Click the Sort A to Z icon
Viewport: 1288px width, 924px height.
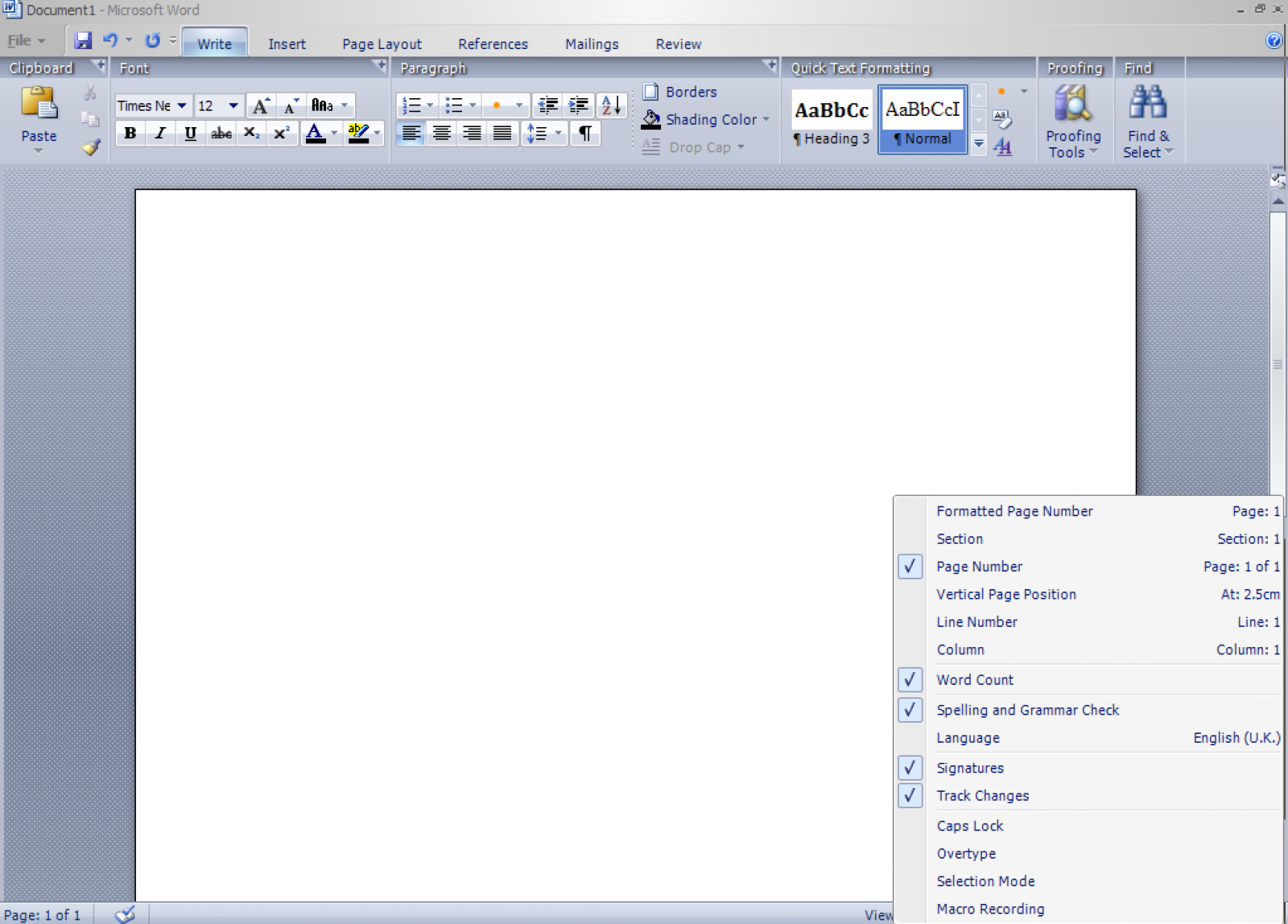[x=611, y=105]
